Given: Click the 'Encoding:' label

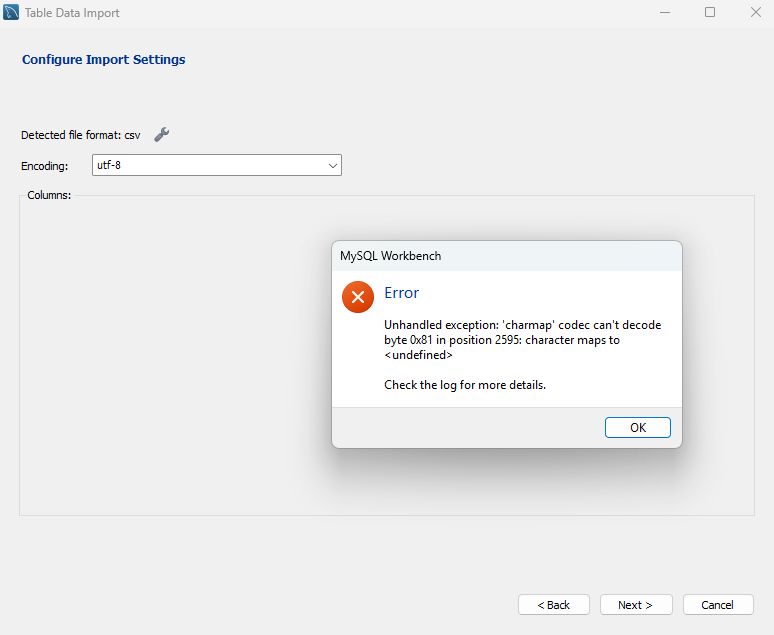Looking at the screenshot, I should click(44, 166).
